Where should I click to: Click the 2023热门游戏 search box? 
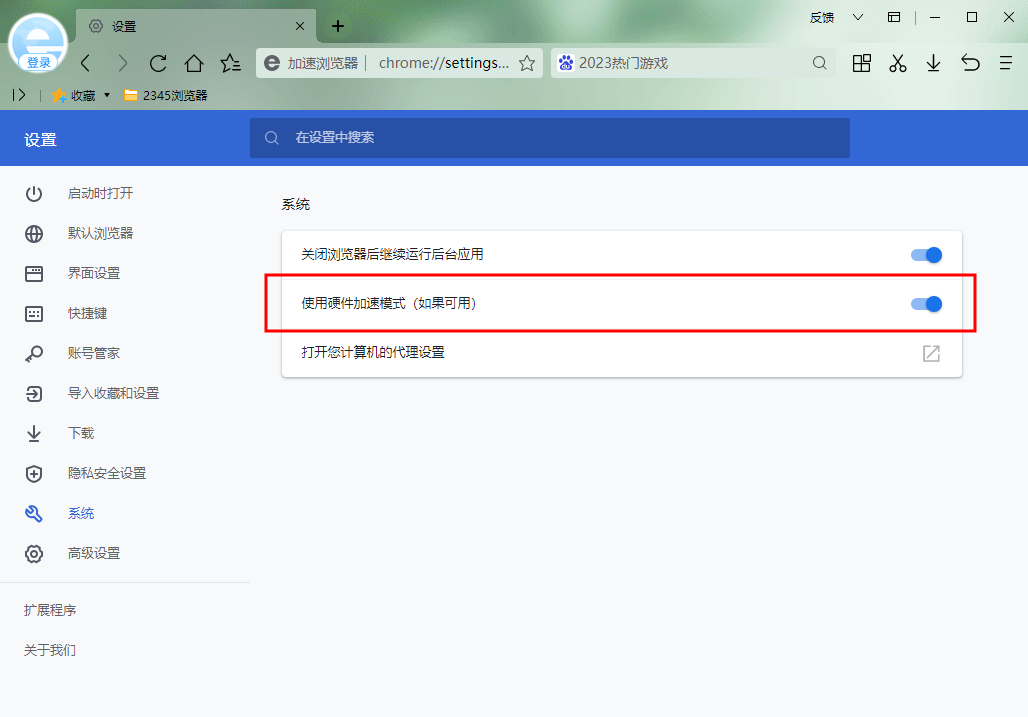693,63
